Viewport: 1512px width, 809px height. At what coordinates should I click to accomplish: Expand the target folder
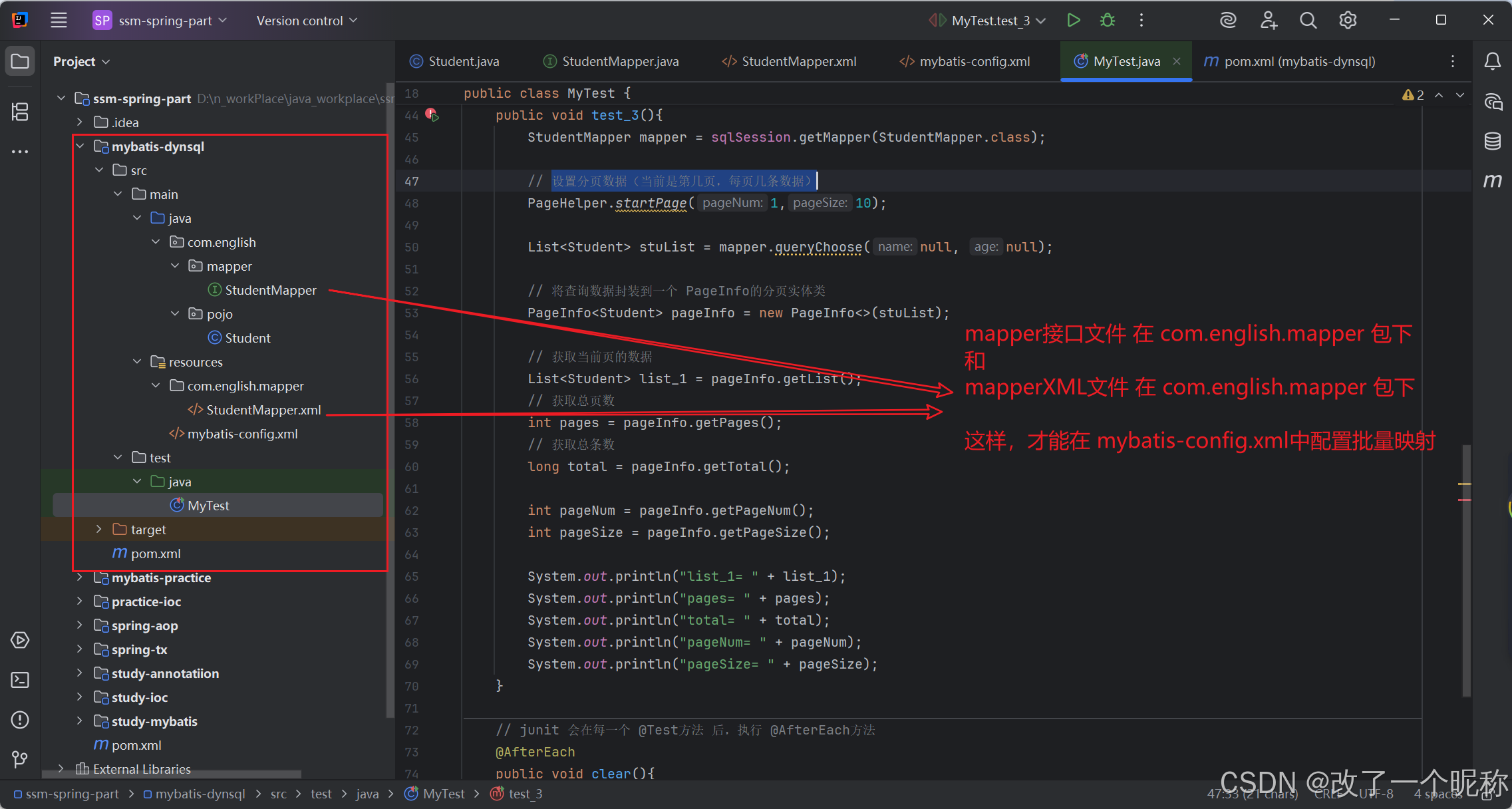coord(99,530)
